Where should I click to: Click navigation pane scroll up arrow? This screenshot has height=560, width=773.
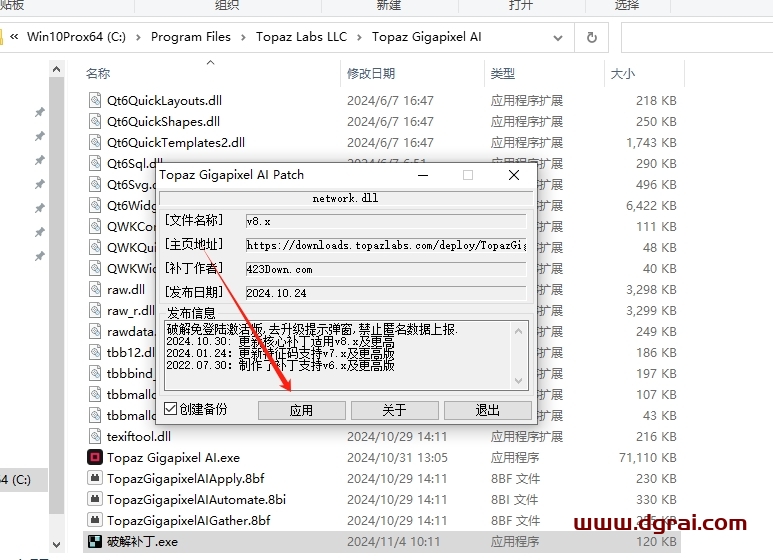point(57,70)
